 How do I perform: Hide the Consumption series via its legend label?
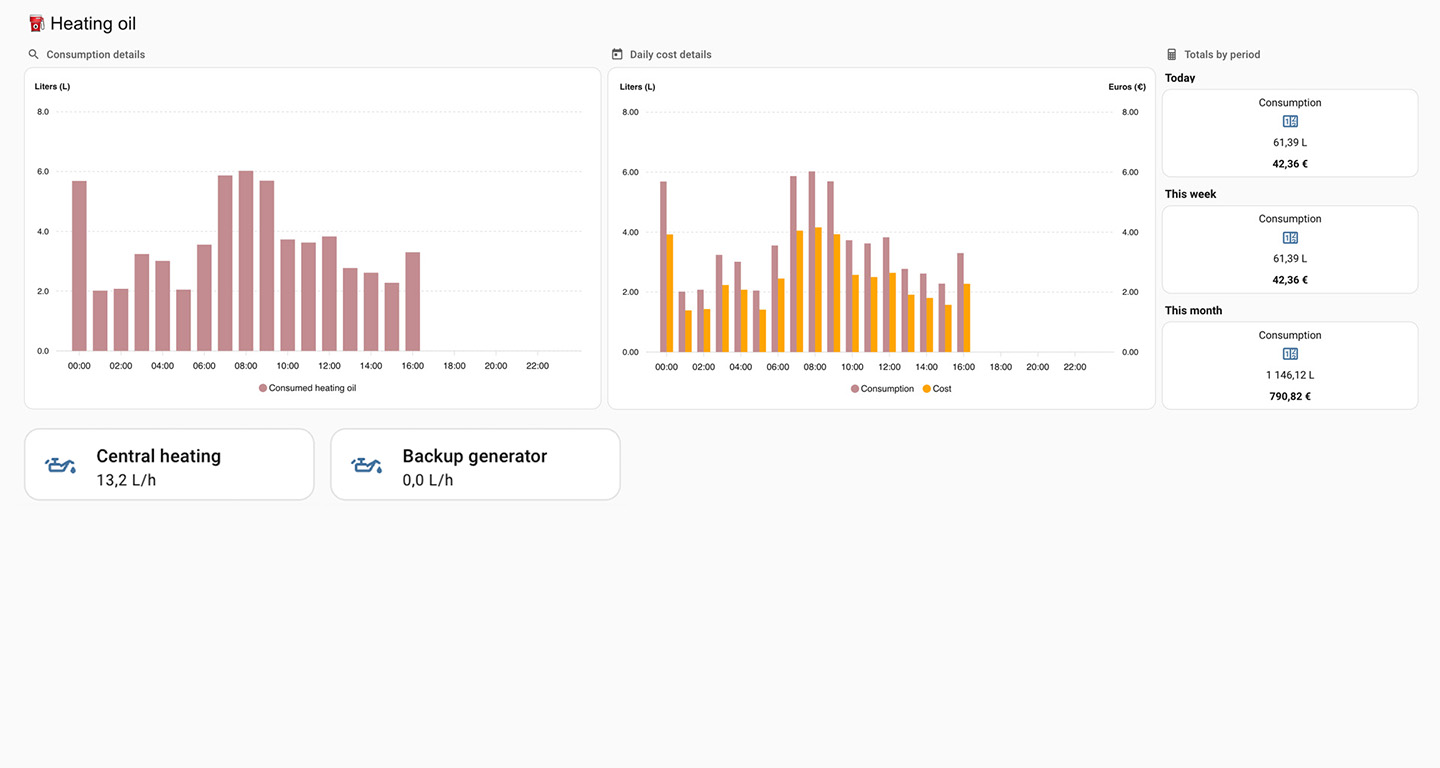coord(887,389)
